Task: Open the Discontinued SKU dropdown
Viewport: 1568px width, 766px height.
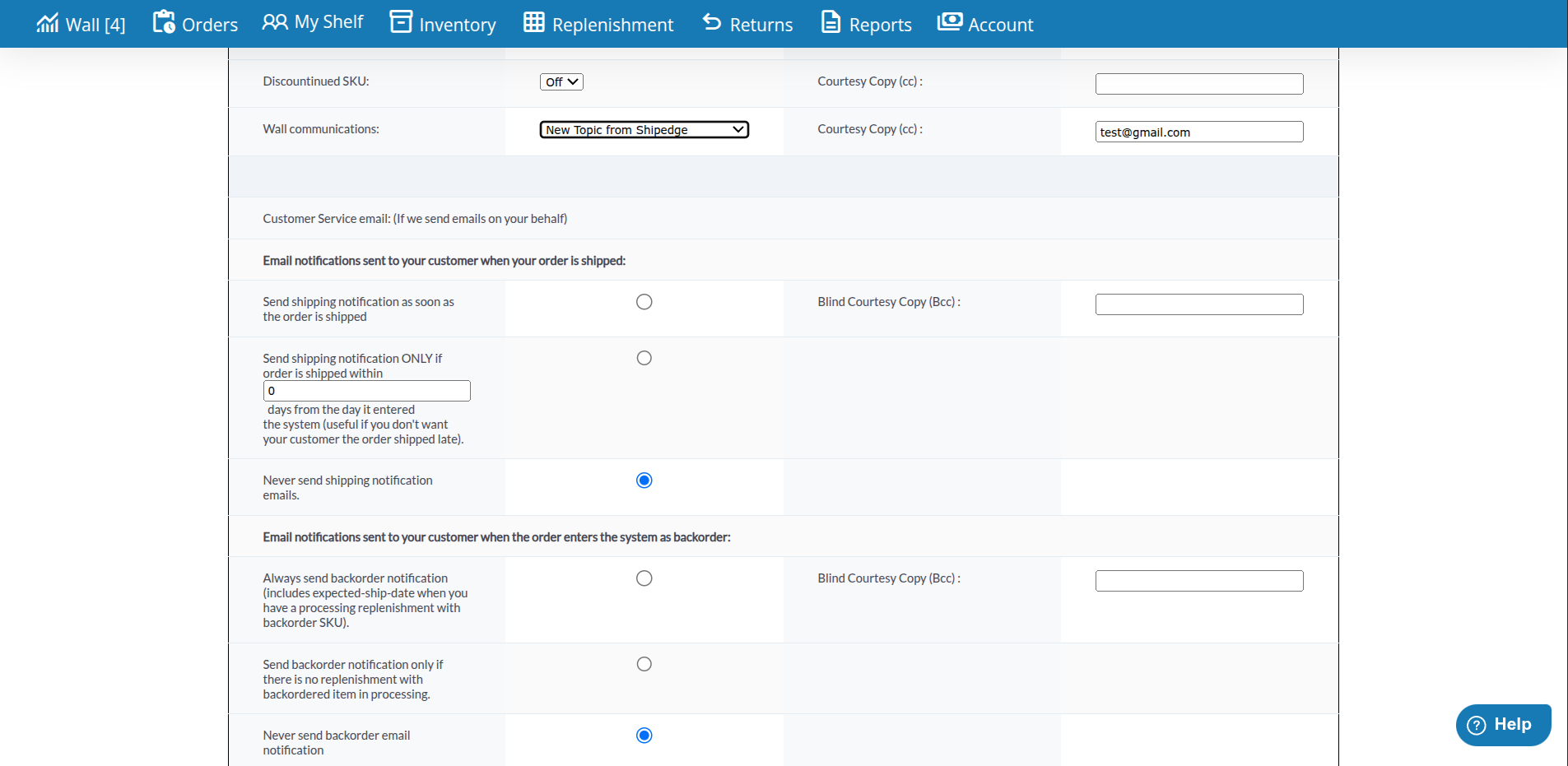Action: click(x=561, y=82)
